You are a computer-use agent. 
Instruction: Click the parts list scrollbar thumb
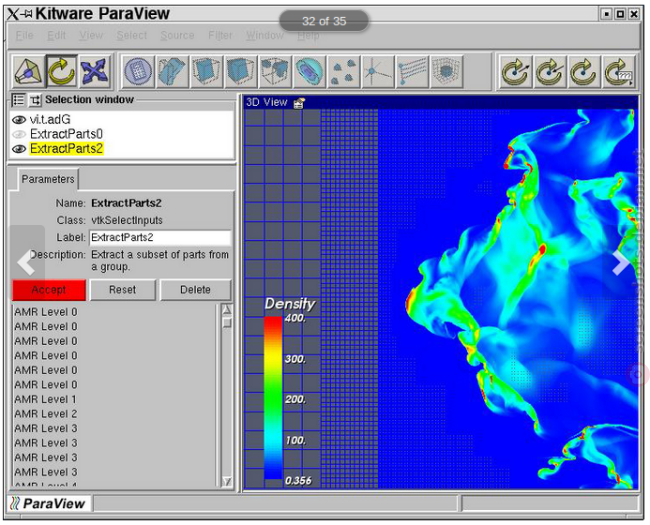227,323
